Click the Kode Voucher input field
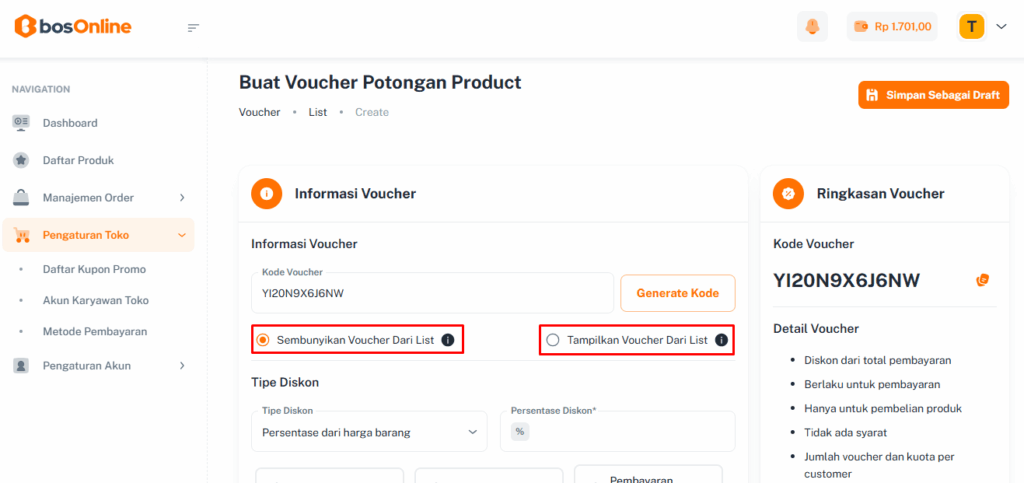This screenshot has height=483, width=1024. (x=430, y=293)
